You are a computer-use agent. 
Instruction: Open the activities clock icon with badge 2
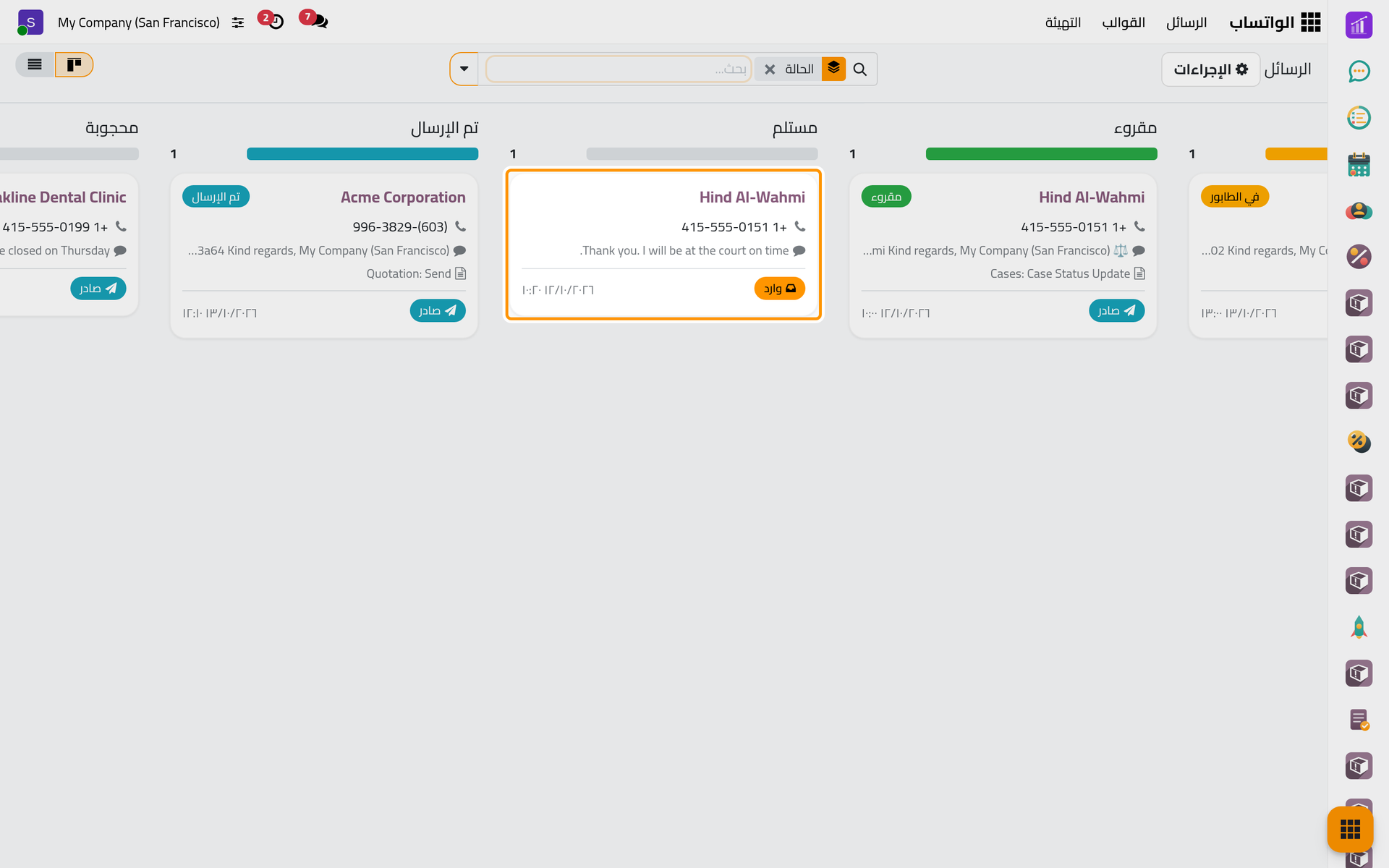click(272, 21)
